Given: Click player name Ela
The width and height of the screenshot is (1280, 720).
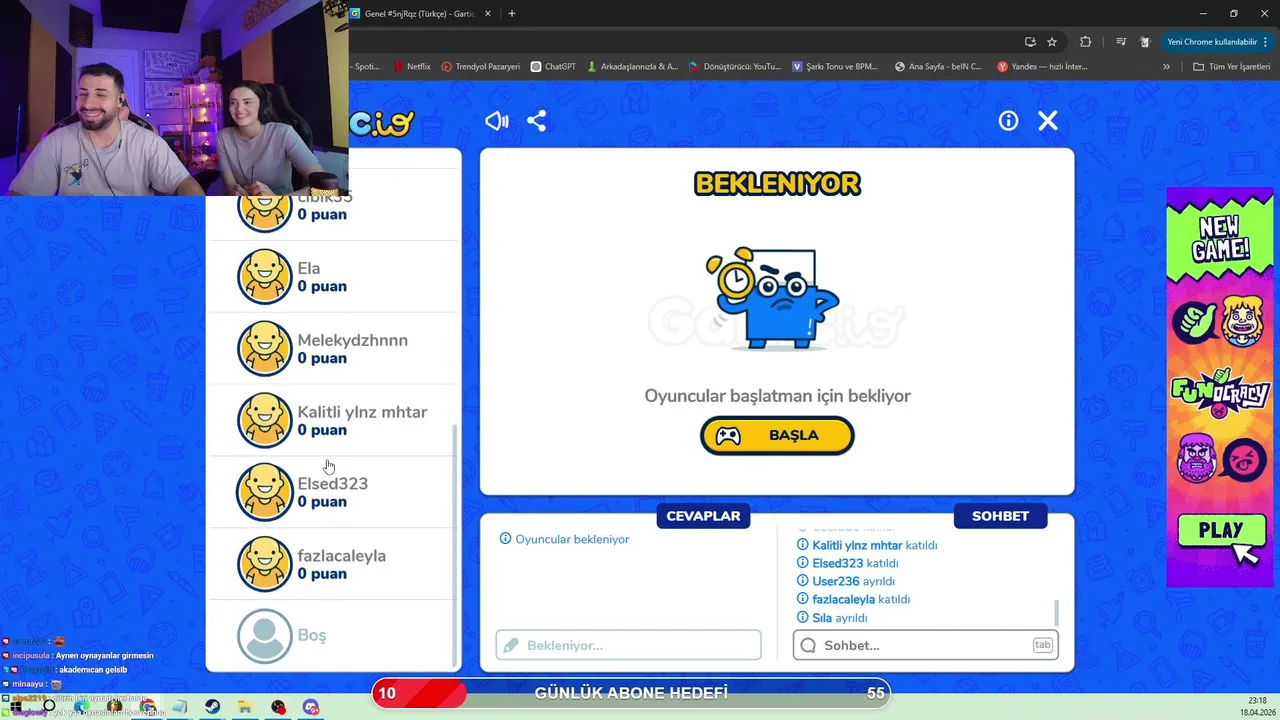Looking at the screenshot, I should (309, 268).
